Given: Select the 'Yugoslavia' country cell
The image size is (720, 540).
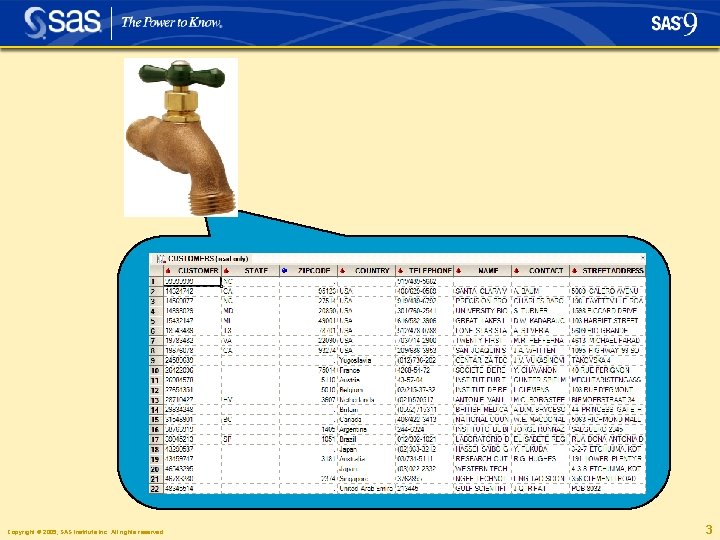Looking at the screenshot, I should tap(366, 360).
